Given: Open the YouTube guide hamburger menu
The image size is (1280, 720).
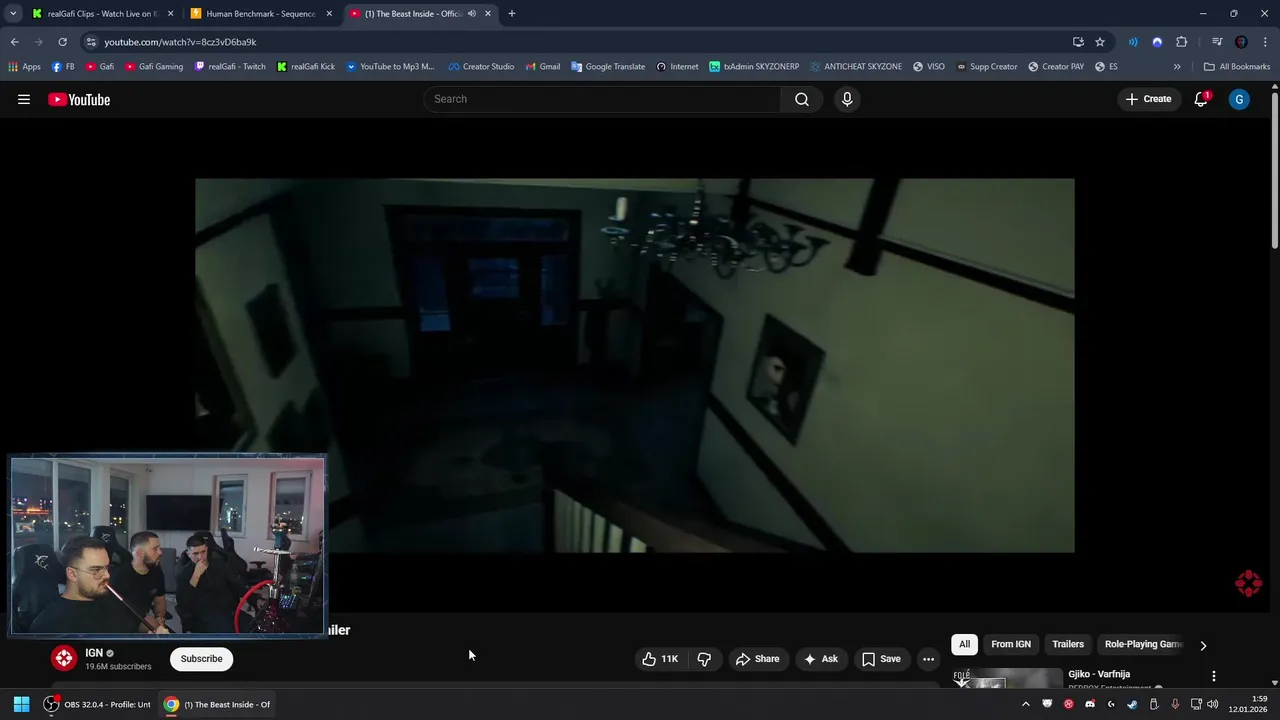Looking at the screenshot, I should [x=24, y=99].
